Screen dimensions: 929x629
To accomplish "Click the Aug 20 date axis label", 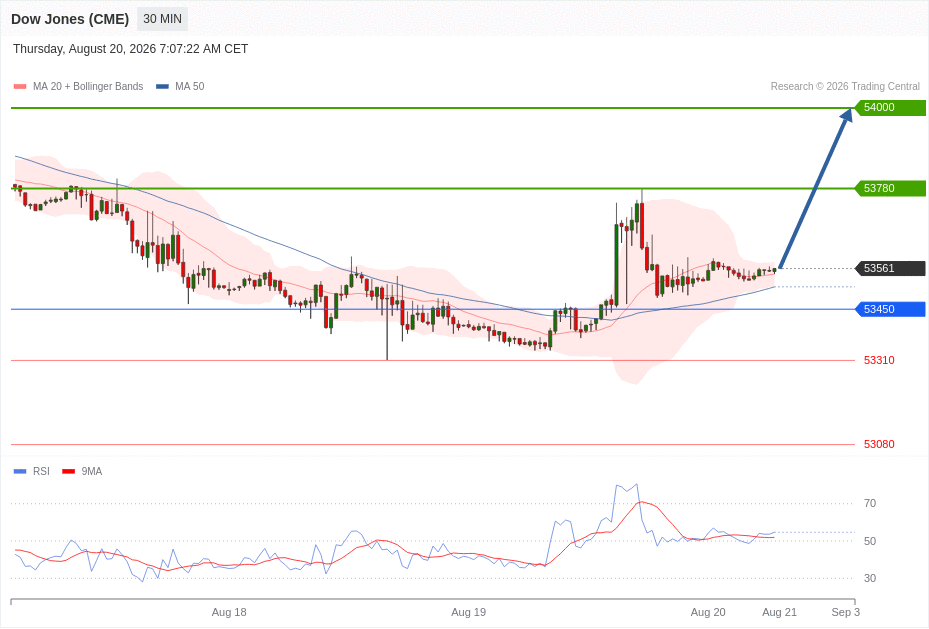I will pos(708,612).
